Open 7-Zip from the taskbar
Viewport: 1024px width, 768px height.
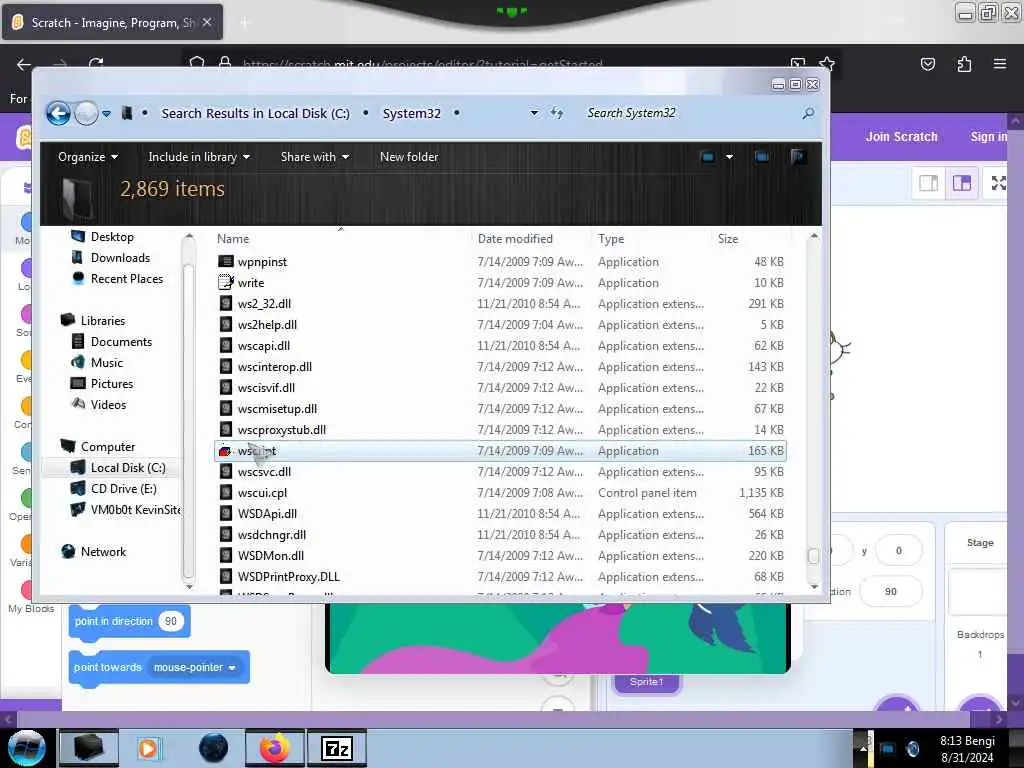pyautogui.click(x=336, y=748)
